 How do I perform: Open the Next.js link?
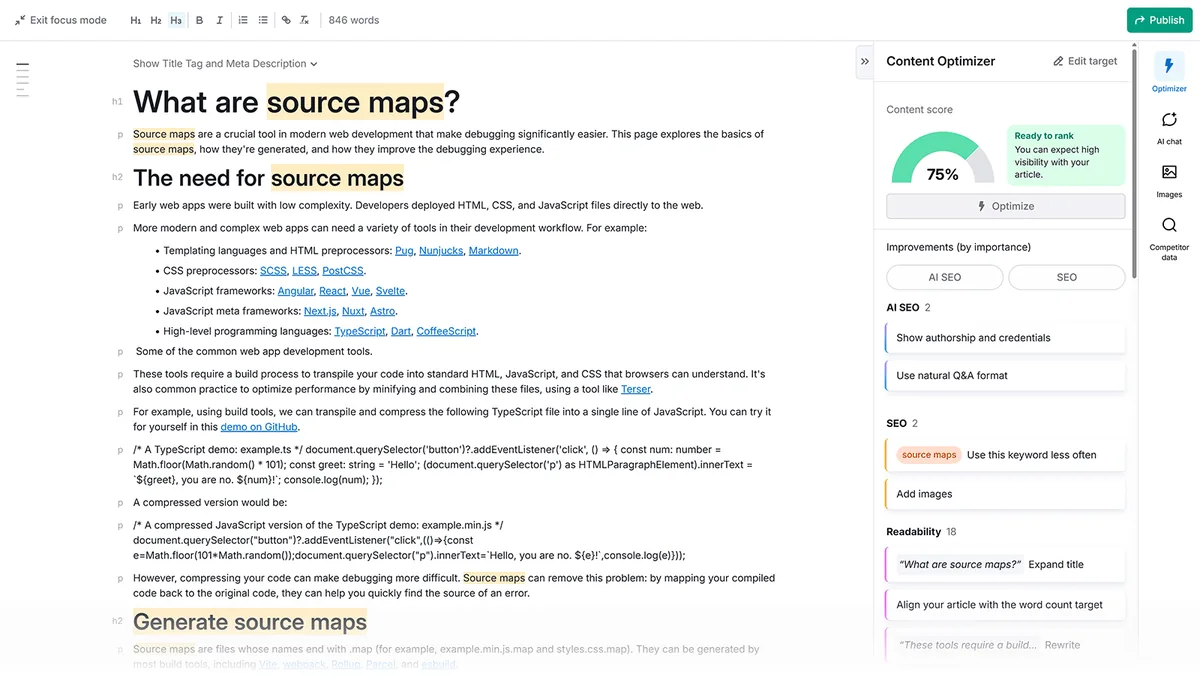tap(320, 311)
